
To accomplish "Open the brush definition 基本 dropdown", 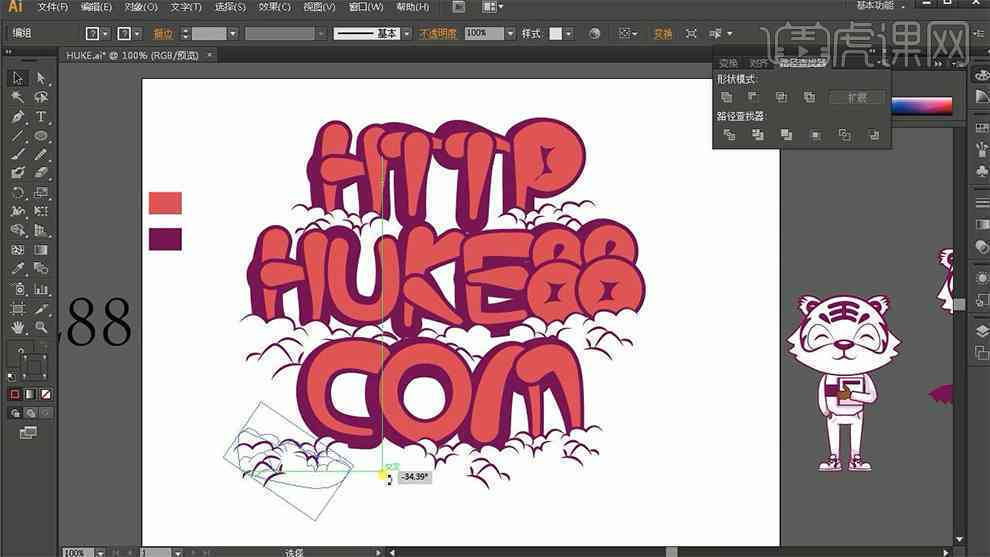I will point(407,33).
